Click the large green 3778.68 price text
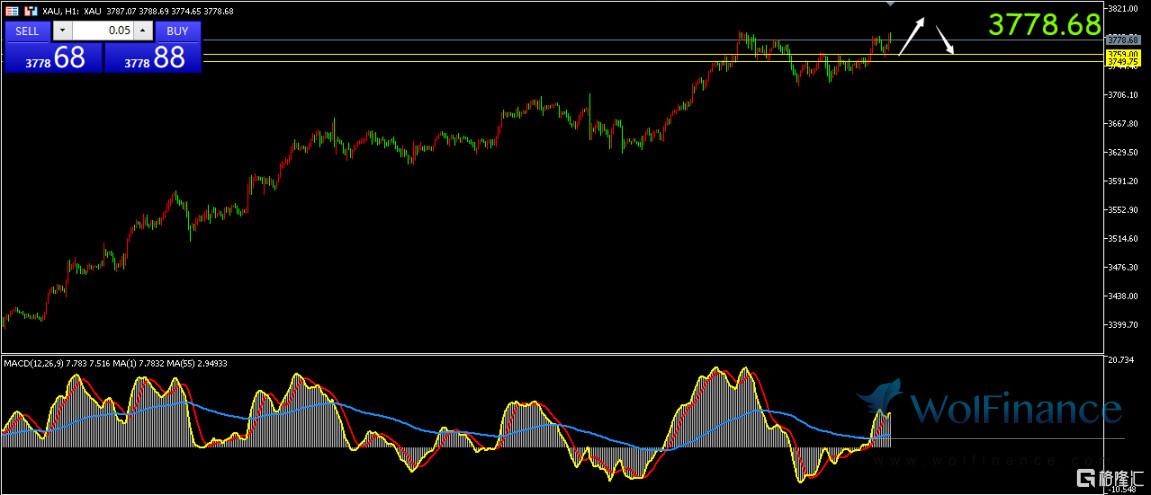 (1045, 25)
